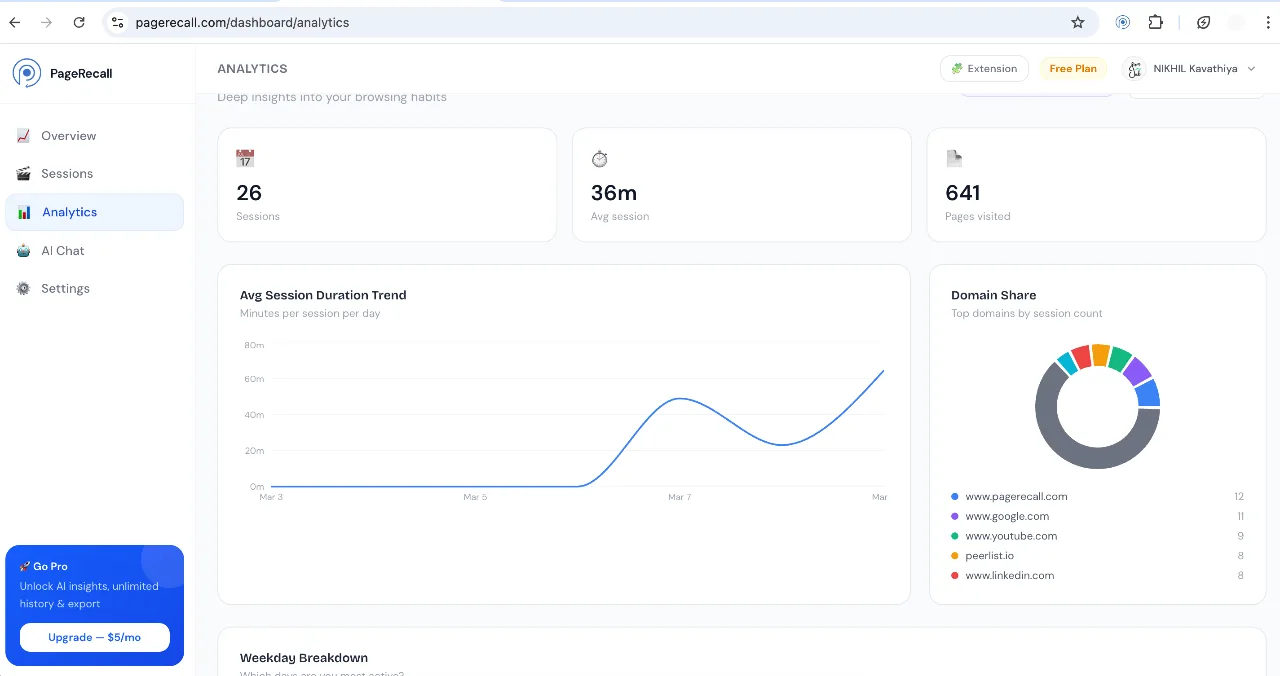Click the Mar 5 axis label
1280x676 pixels.
coord(475,497)
